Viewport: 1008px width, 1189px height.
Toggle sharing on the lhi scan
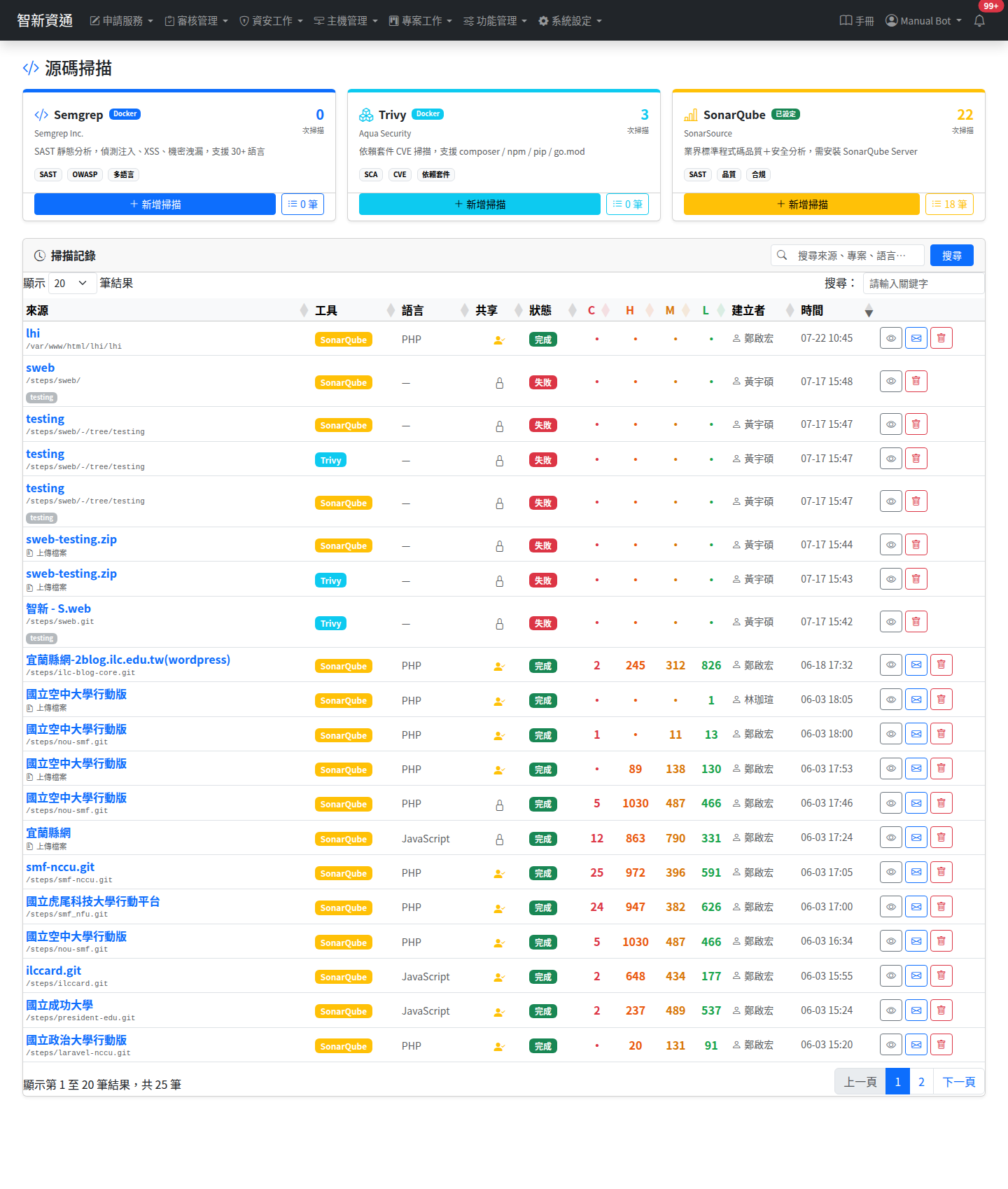(x=499, y=340)
